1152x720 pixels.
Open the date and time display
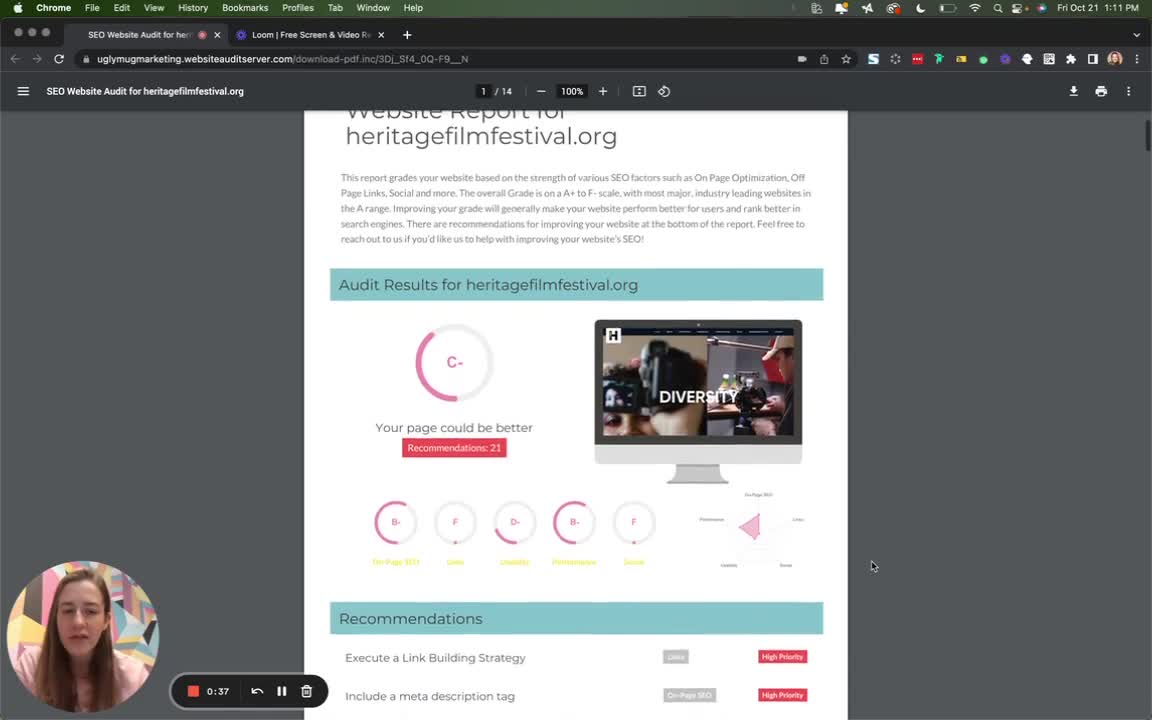(1098, 8)
